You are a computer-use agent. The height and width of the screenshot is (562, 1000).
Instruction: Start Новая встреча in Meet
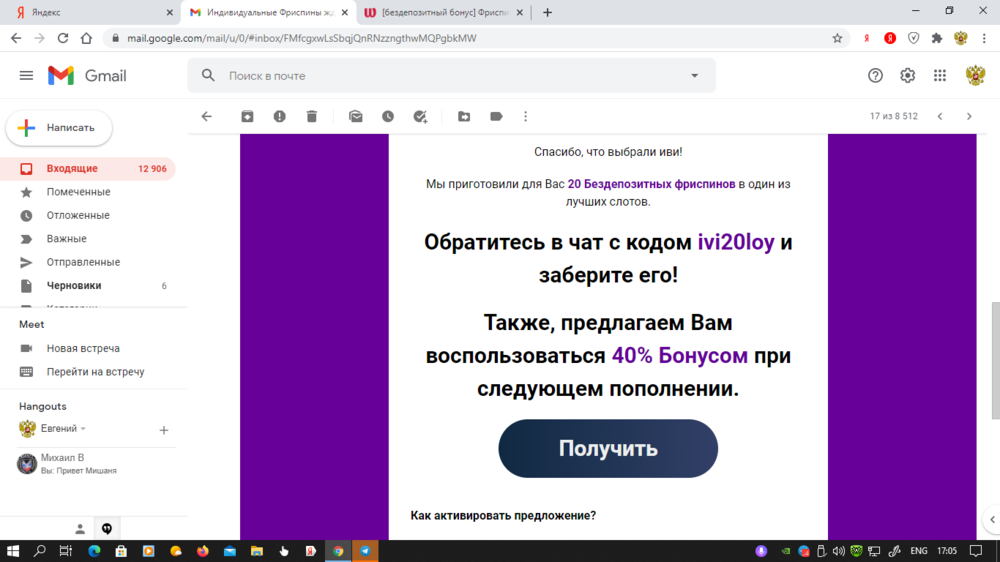coord(83,348)
